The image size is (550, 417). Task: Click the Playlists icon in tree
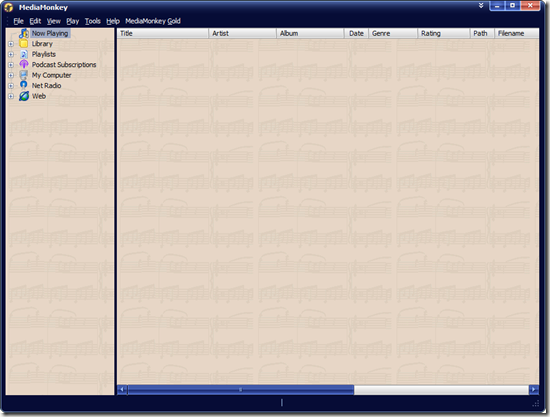[x=24, y=54]
